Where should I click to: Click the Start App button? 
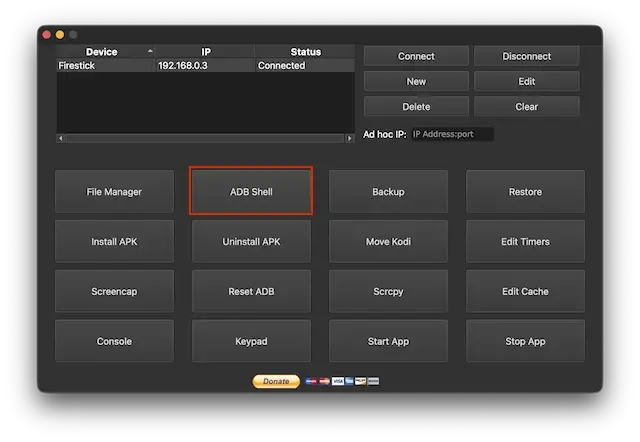(x=388, y=341)
